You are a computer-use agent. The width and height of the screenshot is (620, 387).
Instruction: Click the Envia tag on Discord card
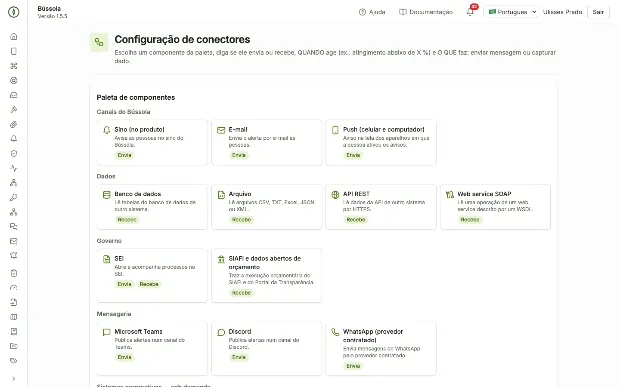(x=238, y=357)
